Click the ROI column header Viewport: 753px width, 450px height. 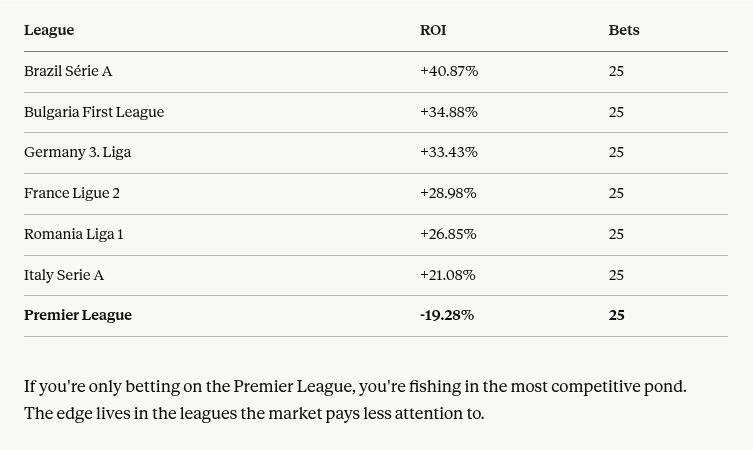click(x=433, y=30)
